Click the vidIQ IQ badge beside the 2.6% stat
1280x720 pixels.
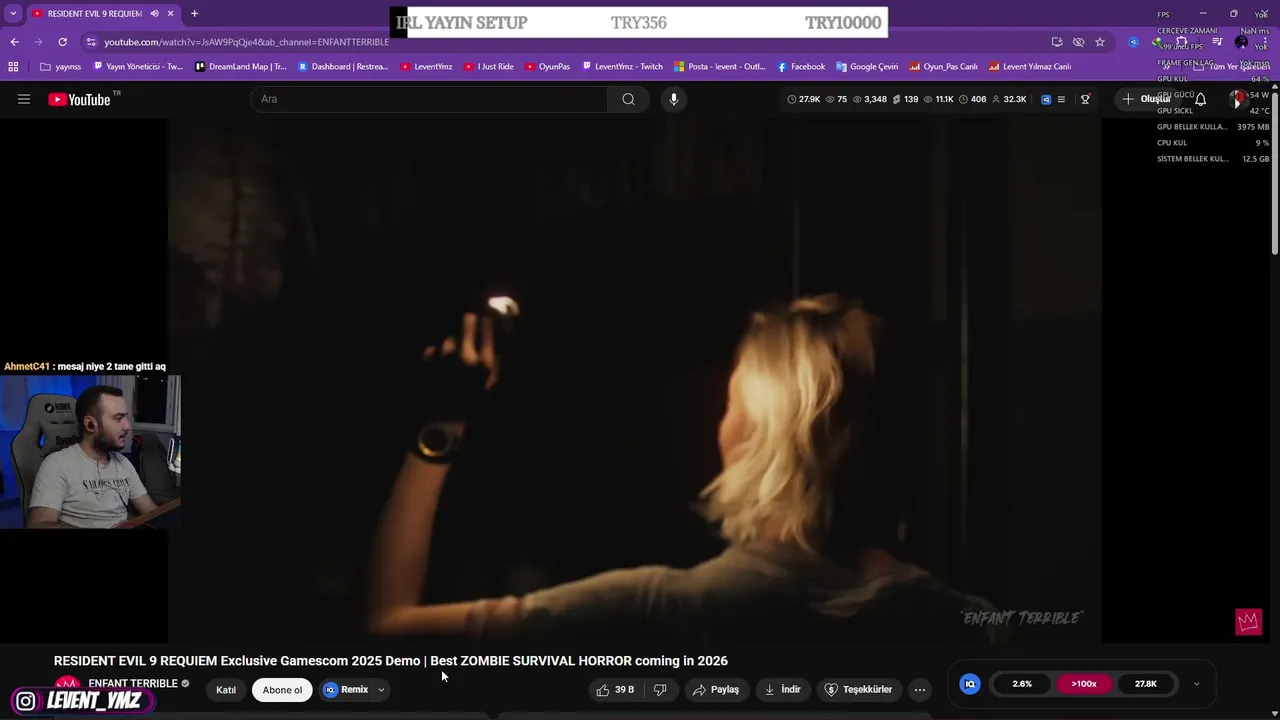pyautogui.click(x=969, y=684)
